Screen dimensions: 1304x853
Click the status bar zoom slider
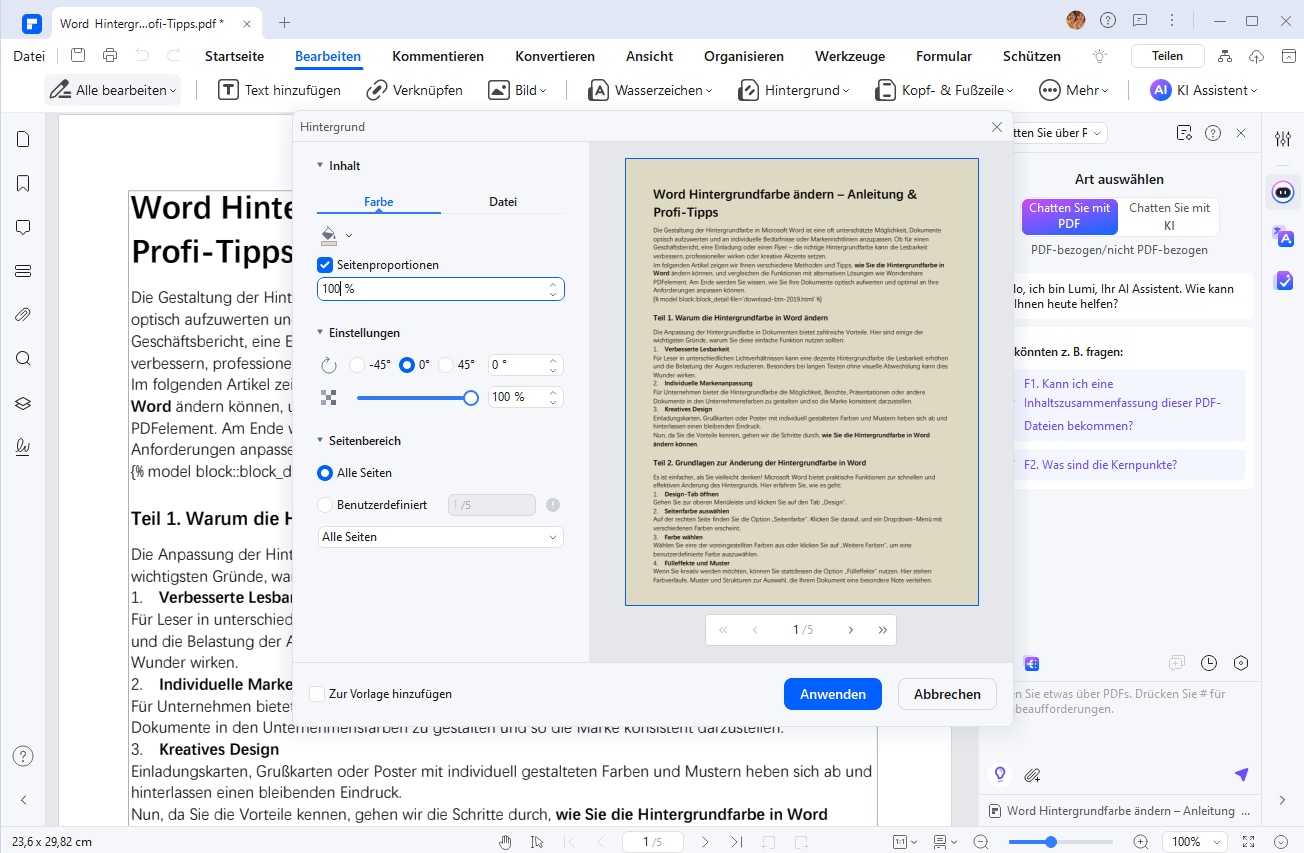click(x=1062, y=842)
